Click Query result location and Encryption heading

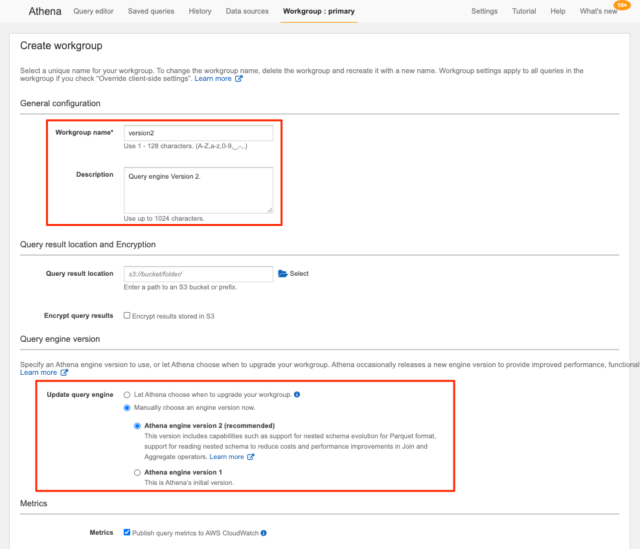click(x=88, y=244)
